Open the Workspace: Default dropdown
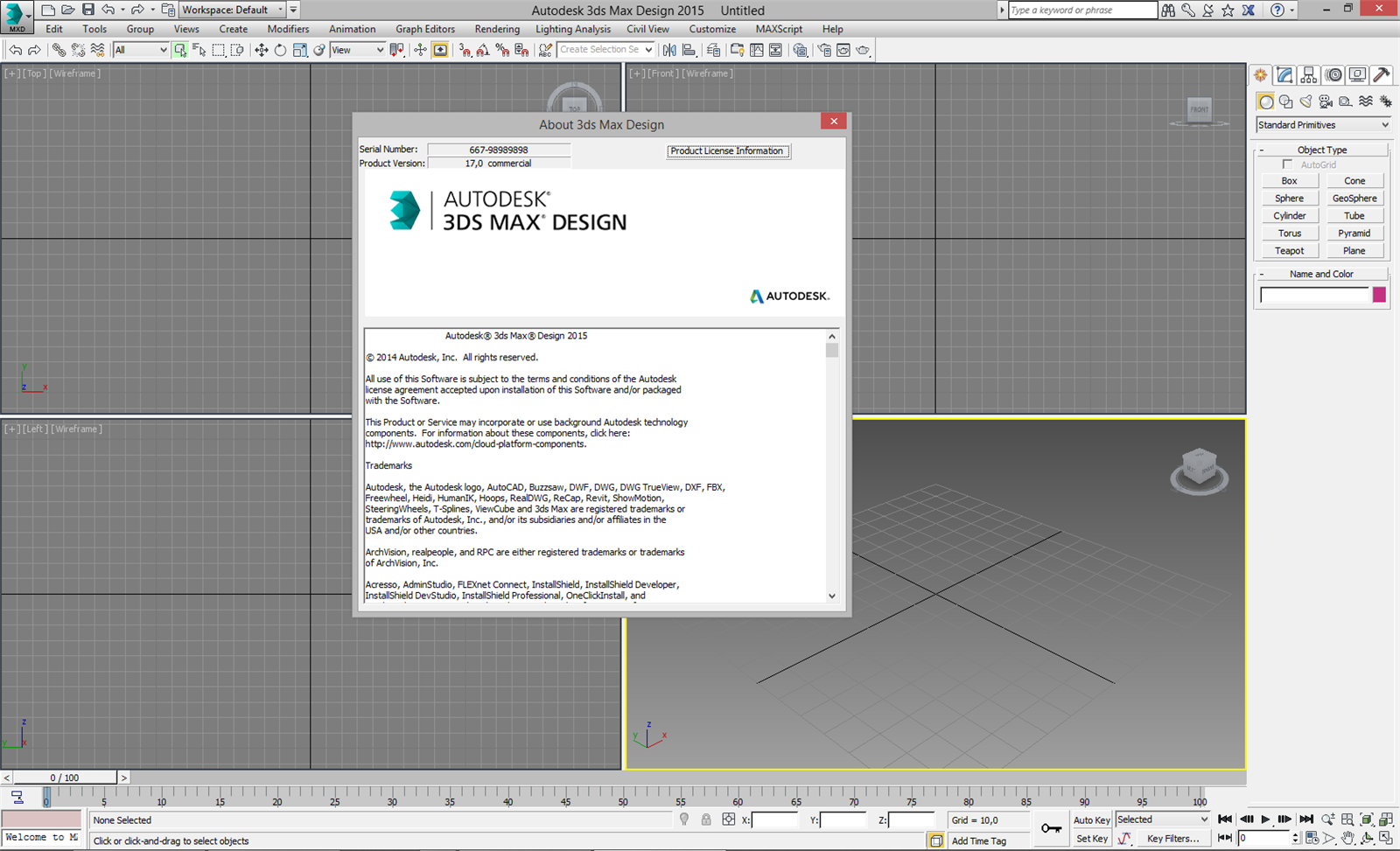This screenshot has height=851, width=1400. click(233, 10)
